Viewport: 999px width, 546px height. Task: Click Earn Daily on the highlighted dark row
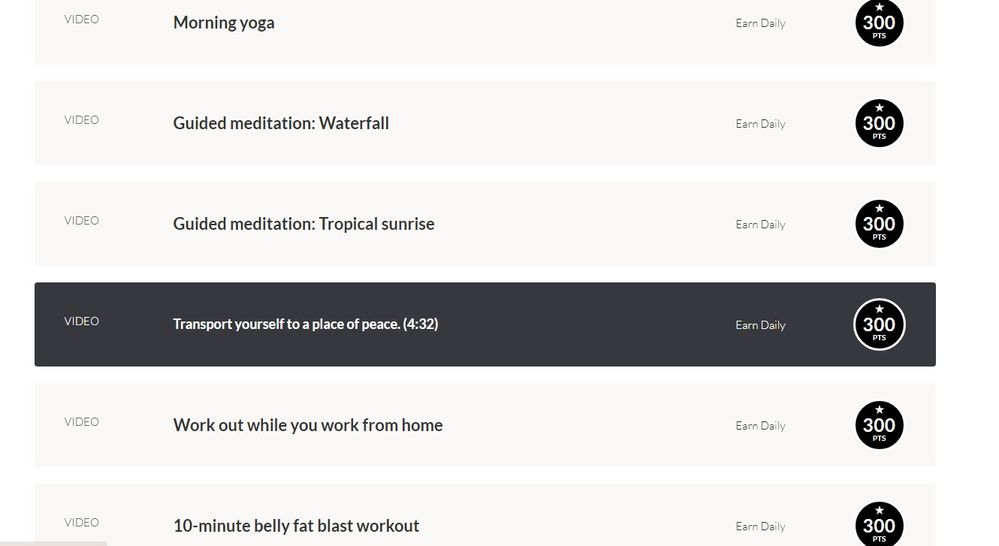[760, 325]
